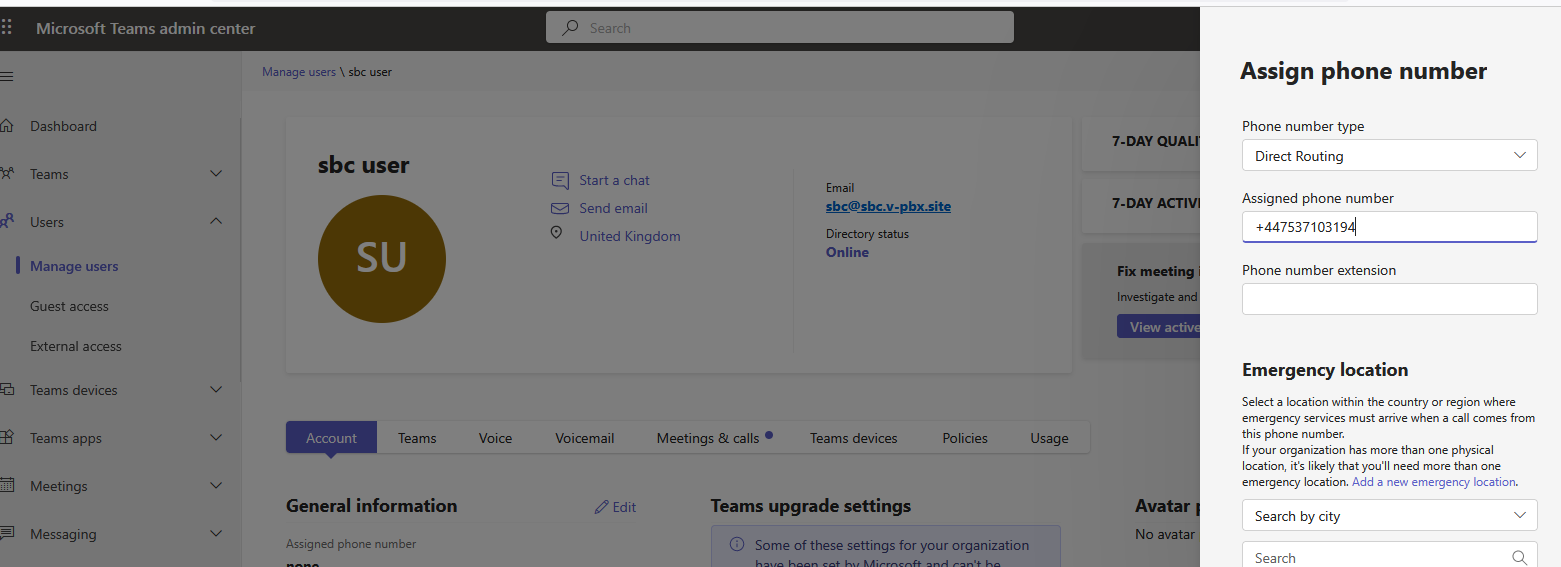Viewport: 1561px width, 567px height.
Task: Click the Teams devices sidebar icon
Action: click(x=7, y=390)
